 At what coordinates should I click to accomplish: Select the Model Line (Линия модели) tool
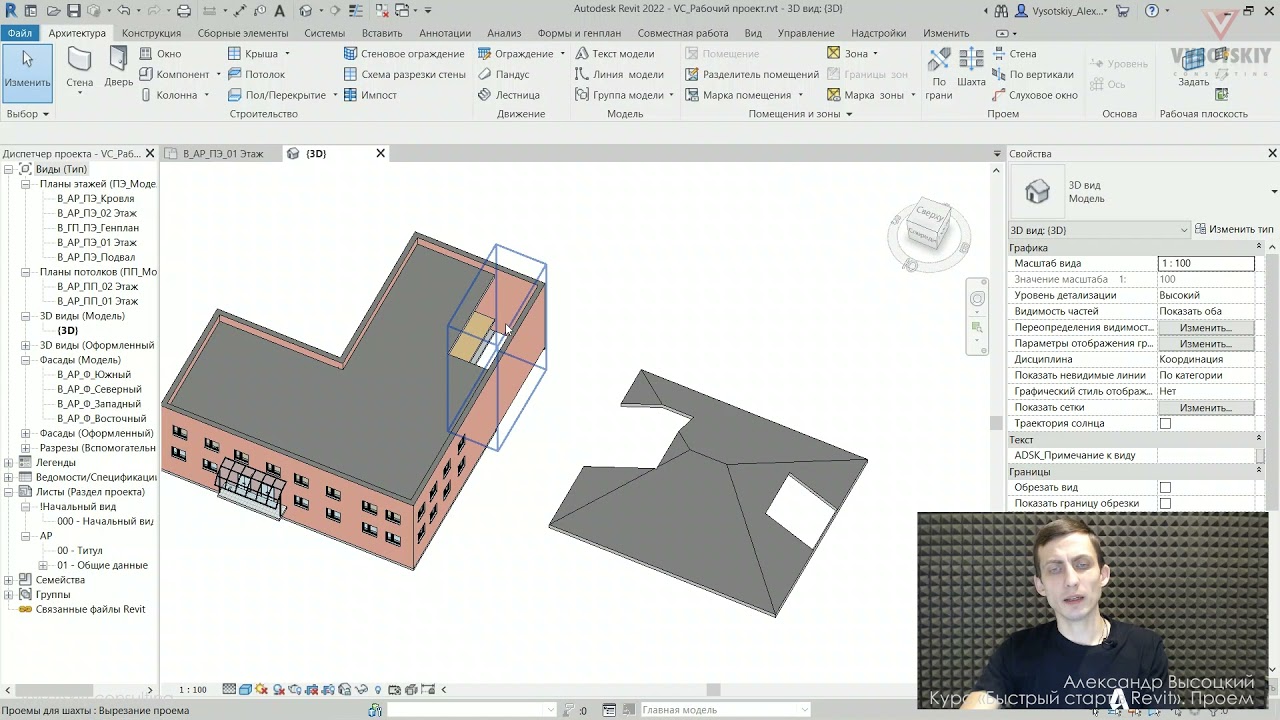[619, 74]
